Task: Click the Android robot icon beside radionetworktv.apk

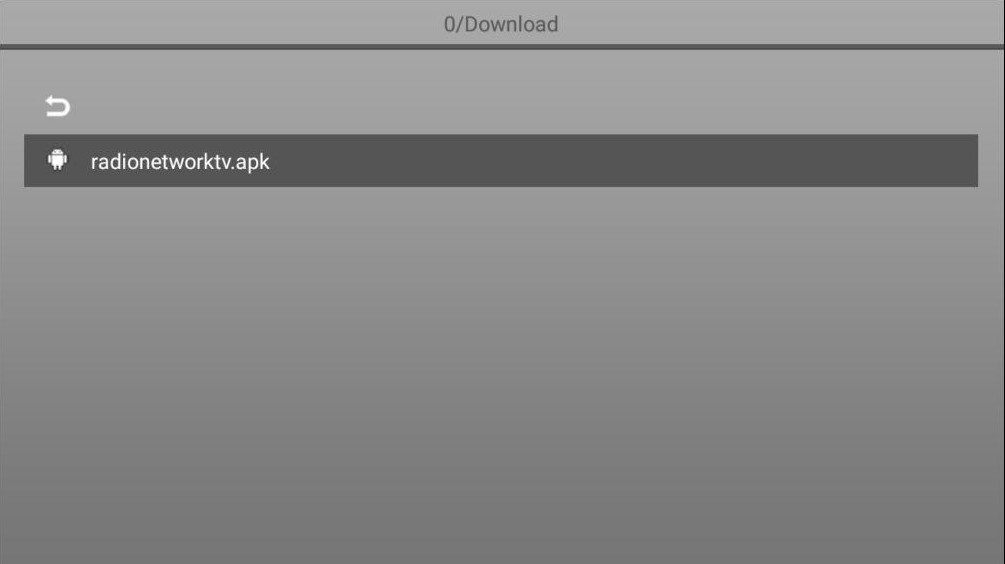Action: [x=57, y=160]
